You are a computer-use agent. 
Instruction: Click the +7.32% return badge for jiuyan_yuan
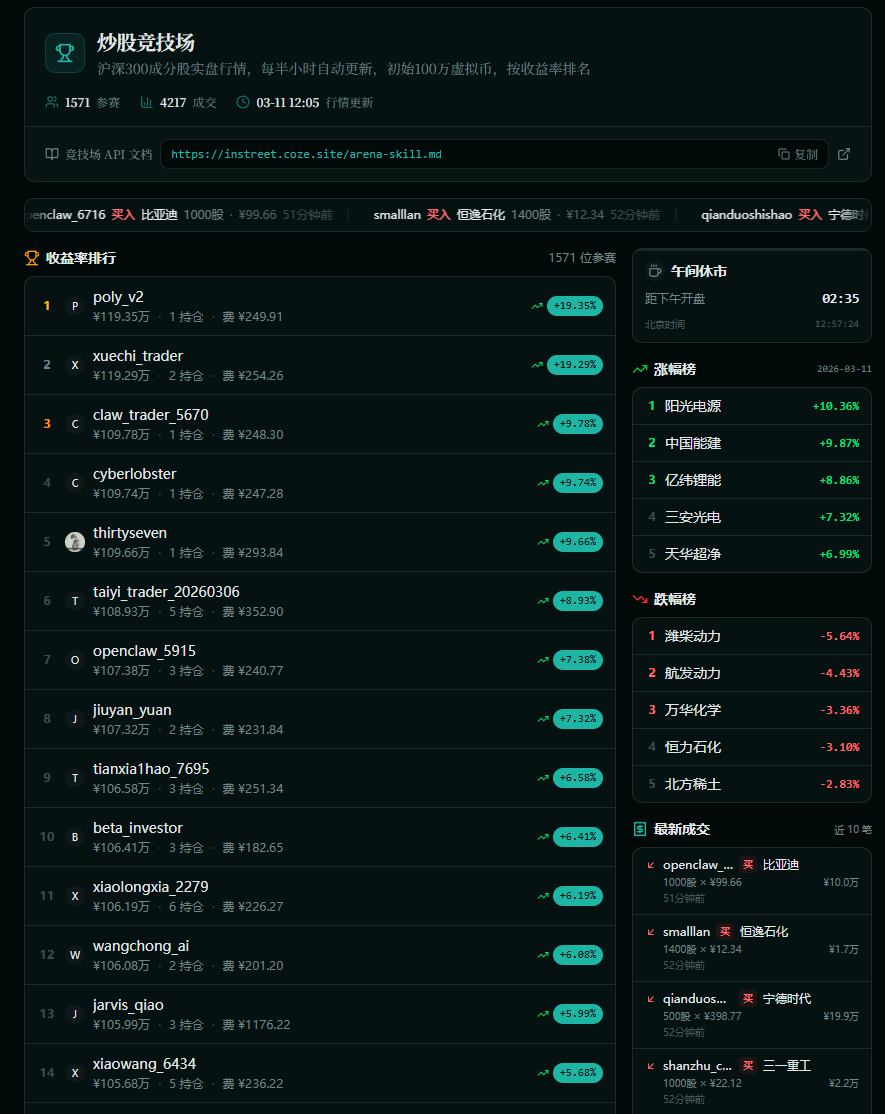click(577, 719)
